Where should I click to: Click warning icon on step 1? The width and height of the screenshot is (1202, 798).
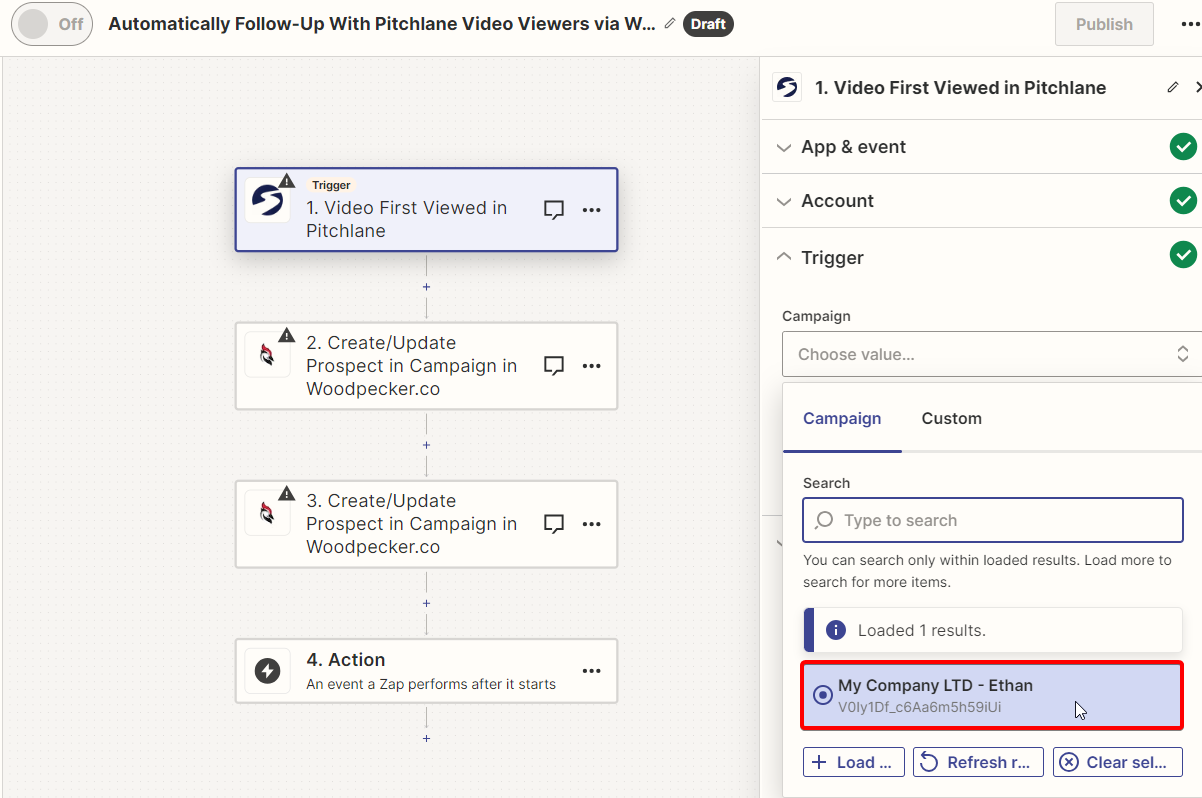[x=287, y=181]
